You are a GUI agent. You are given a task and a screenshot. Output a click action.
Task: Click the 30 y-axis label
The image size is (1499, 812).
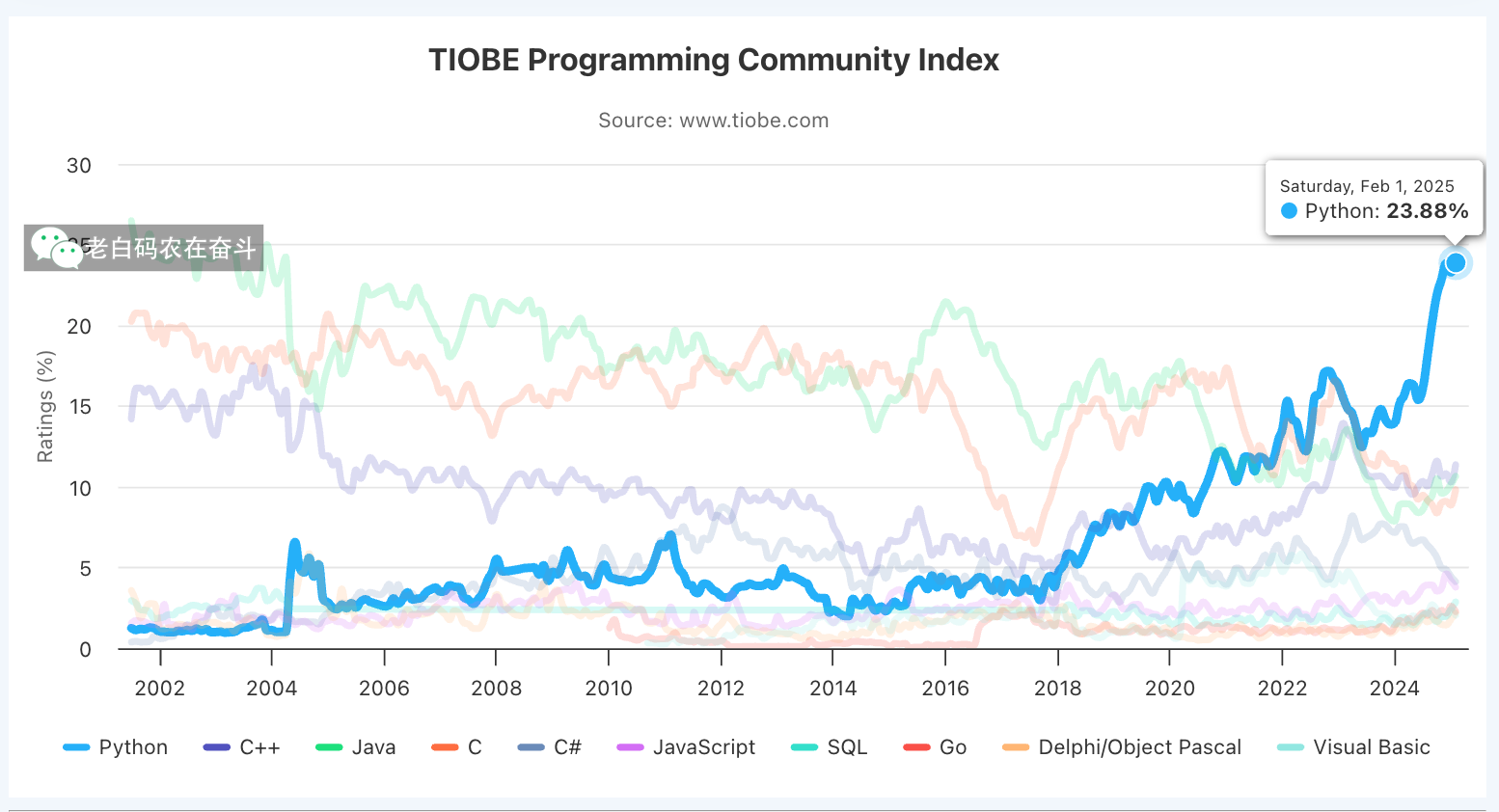79,165
